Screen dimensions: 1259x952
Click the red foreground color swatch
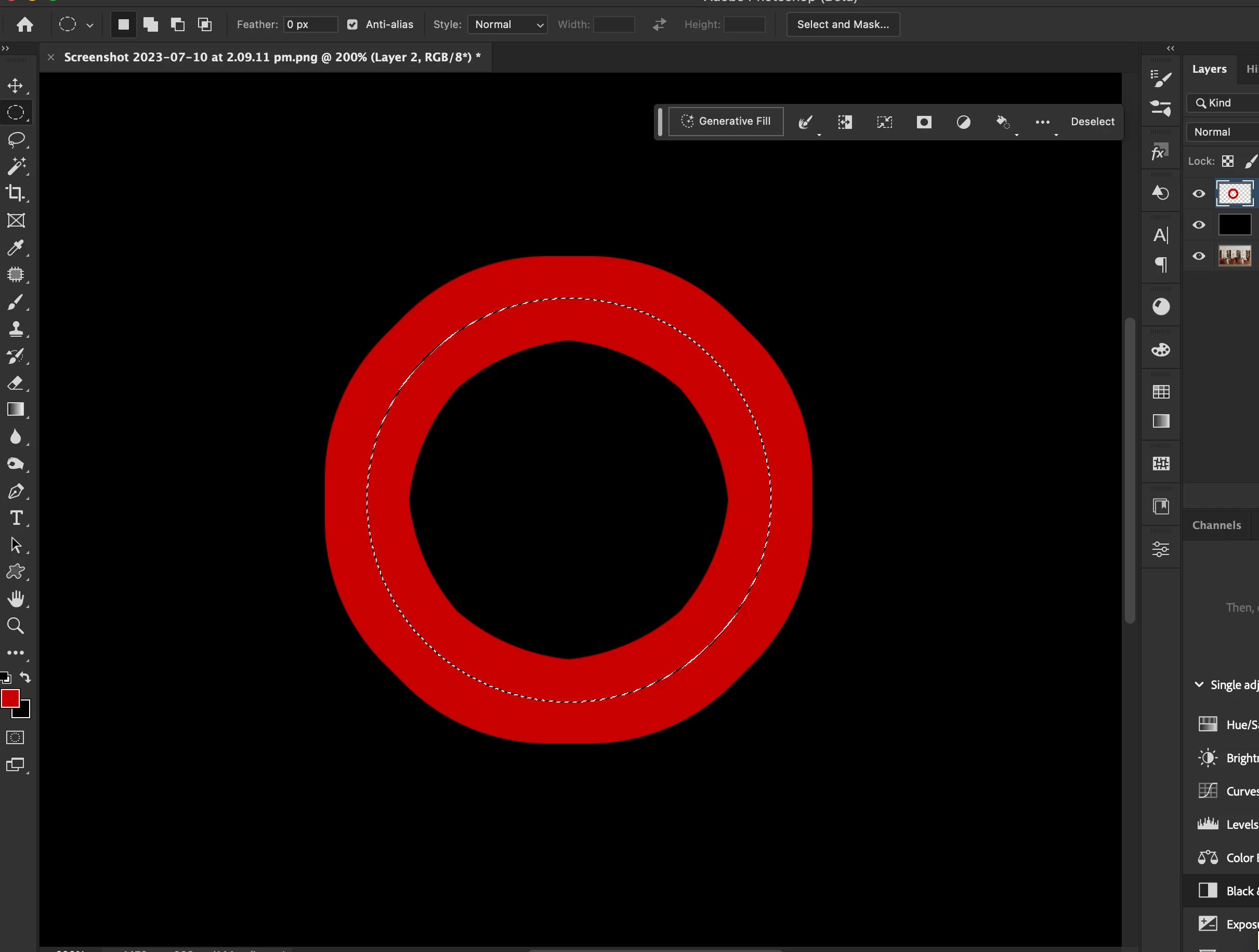pyautogui.click(x=10, y=698)
